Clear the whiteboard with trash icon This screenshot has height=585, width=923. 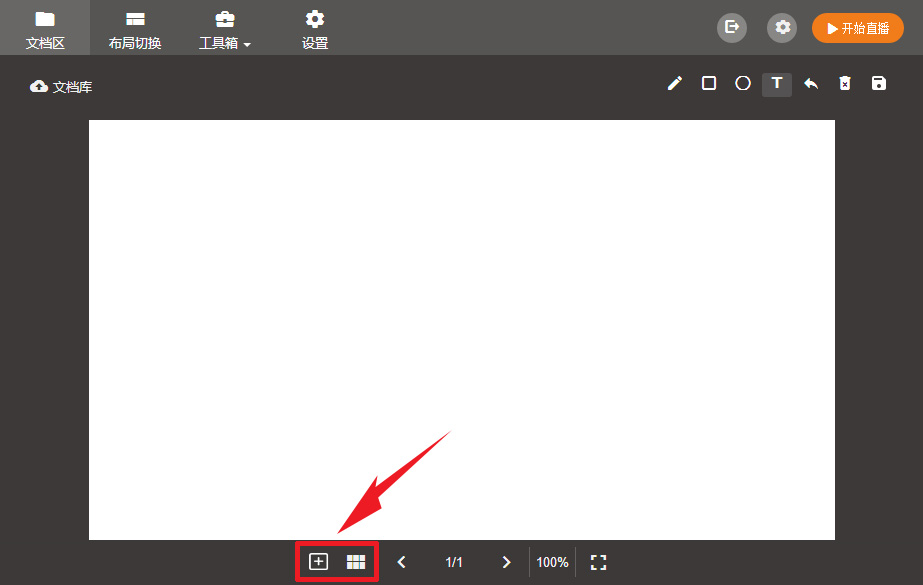click(x=845, y=84)
